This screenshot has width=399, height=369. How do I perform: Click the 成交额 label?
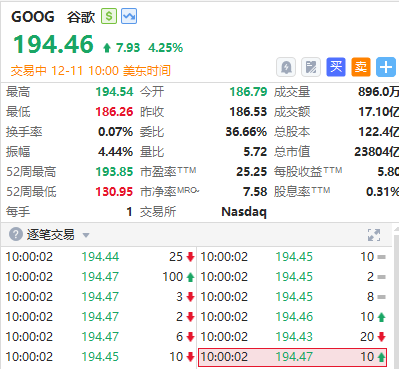(292, 112)
